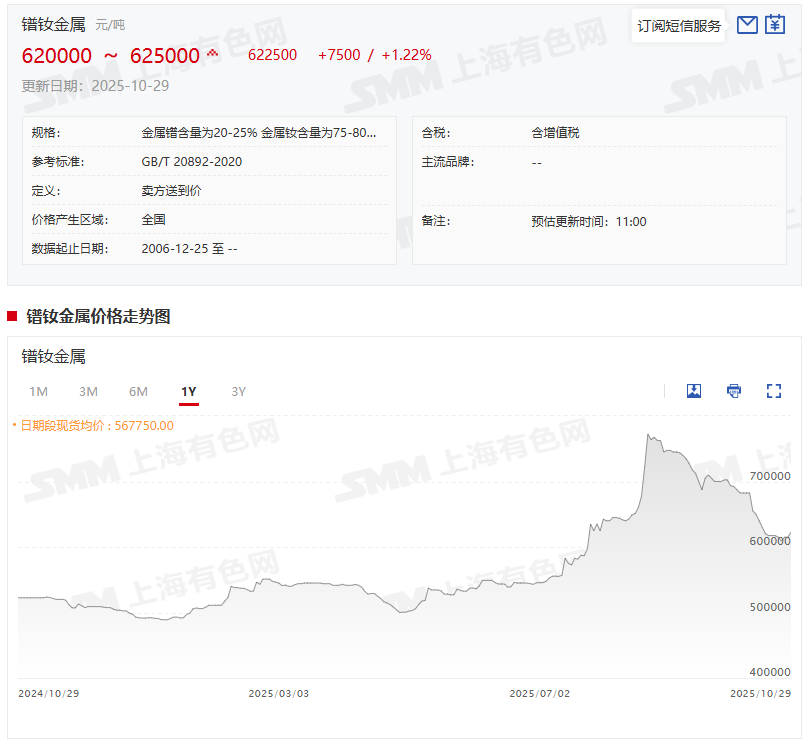Screen dimensions: 805x748
Task: Switch the chart to 1M range
Action: 38,392
